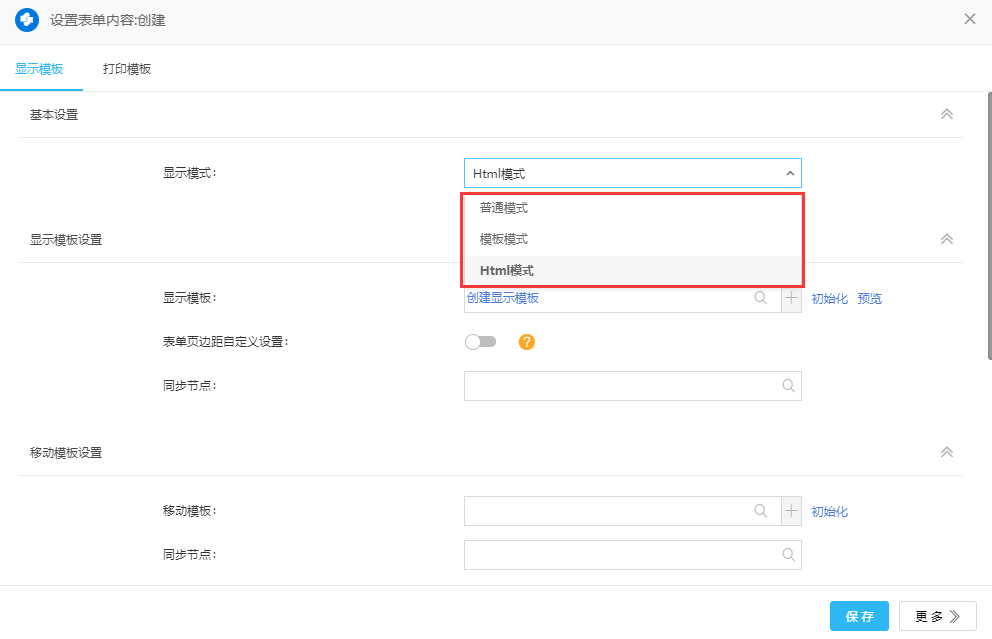Click the plus icon next to 显示模板 field
This screenshot has width=992, height=639.
[x=790, y=298]
